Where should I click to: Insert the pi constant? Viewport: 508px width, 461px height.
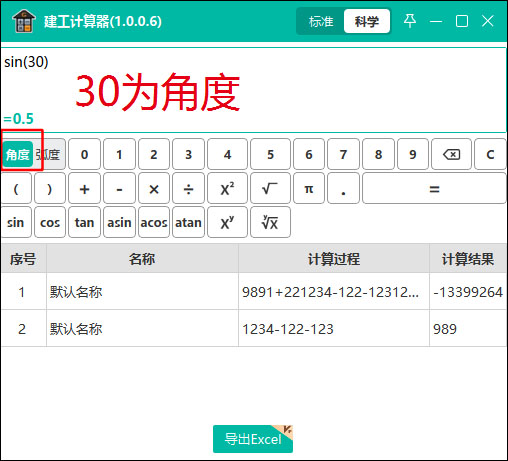click(309, 189)
